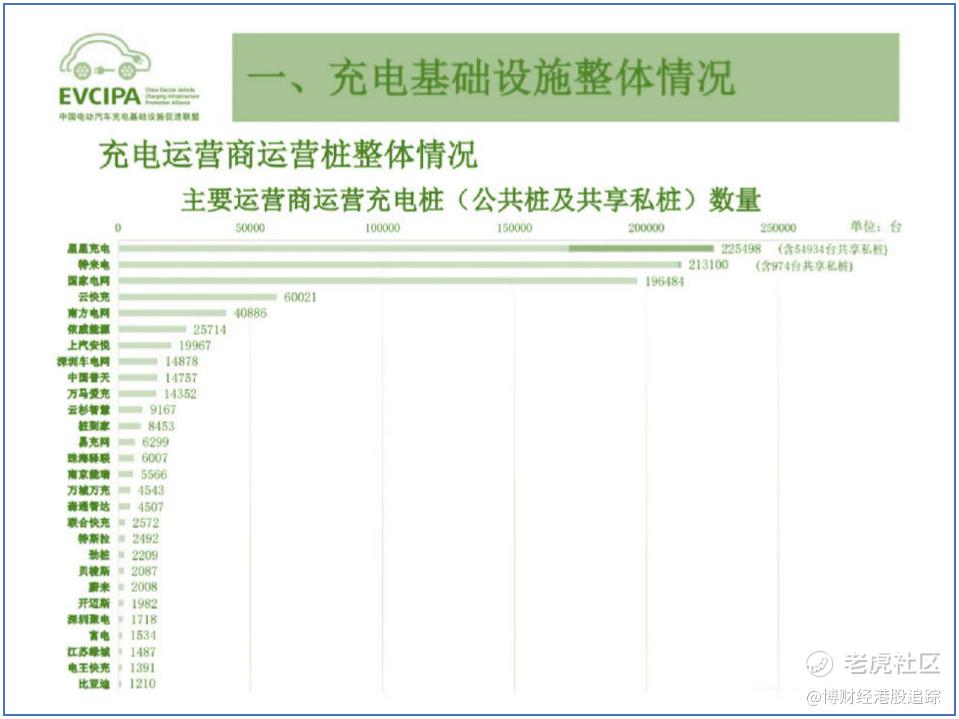Click the value 1982

click(x=144, y=603)
